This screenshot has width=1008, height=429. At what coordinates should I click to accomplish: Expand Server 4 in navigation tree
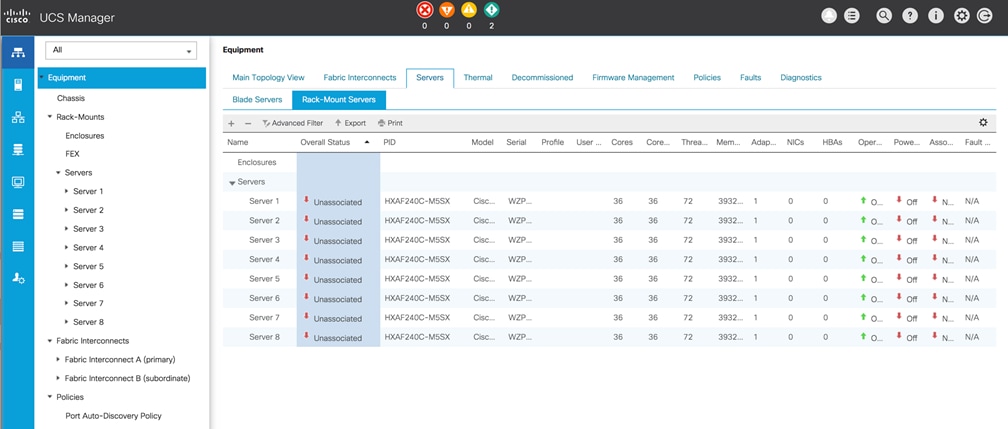67,248
